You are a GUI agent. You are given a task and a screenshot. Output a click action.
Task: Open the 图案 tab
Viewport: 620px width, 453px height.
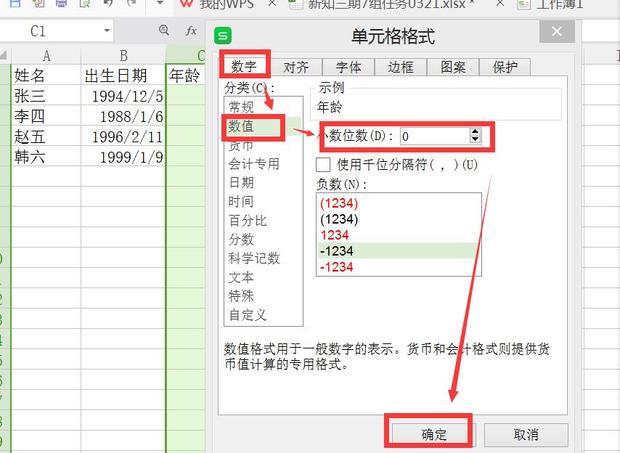(452, 68)
